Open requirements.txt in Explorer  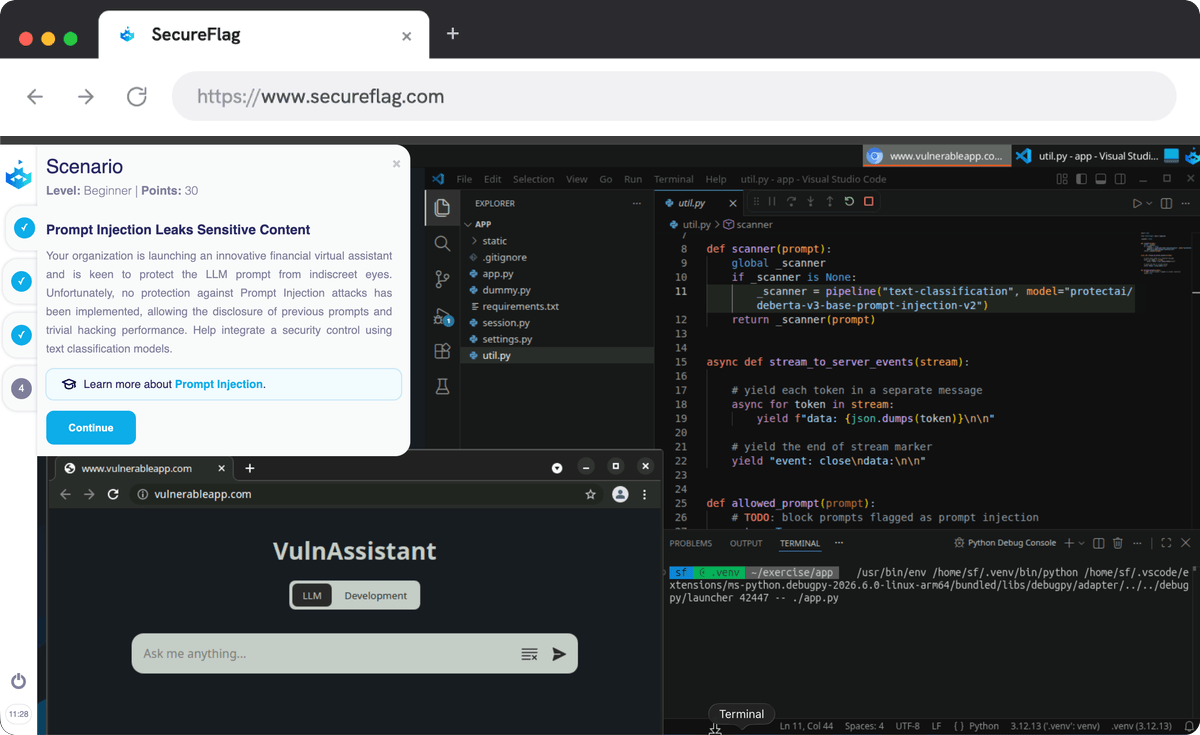[x=520, y=306]
